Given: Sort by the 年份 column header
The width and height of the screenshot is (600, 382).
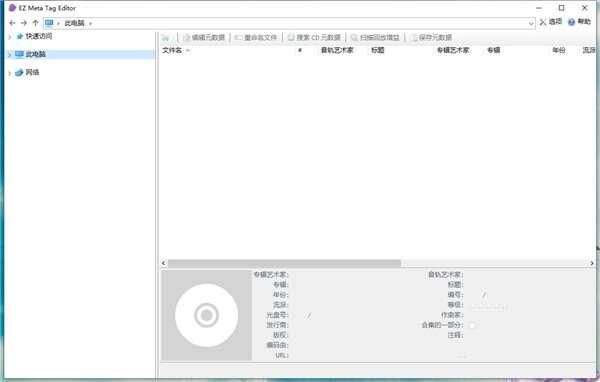Looking at the screenshot, I should (559, 50).
